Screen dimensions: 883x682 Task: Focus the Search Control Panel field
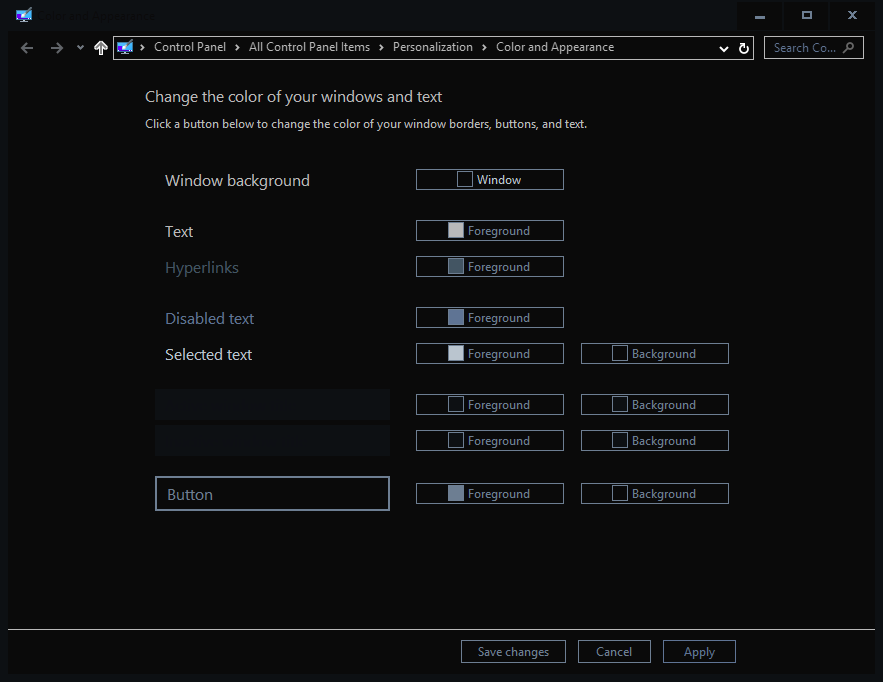pos(813,48)
